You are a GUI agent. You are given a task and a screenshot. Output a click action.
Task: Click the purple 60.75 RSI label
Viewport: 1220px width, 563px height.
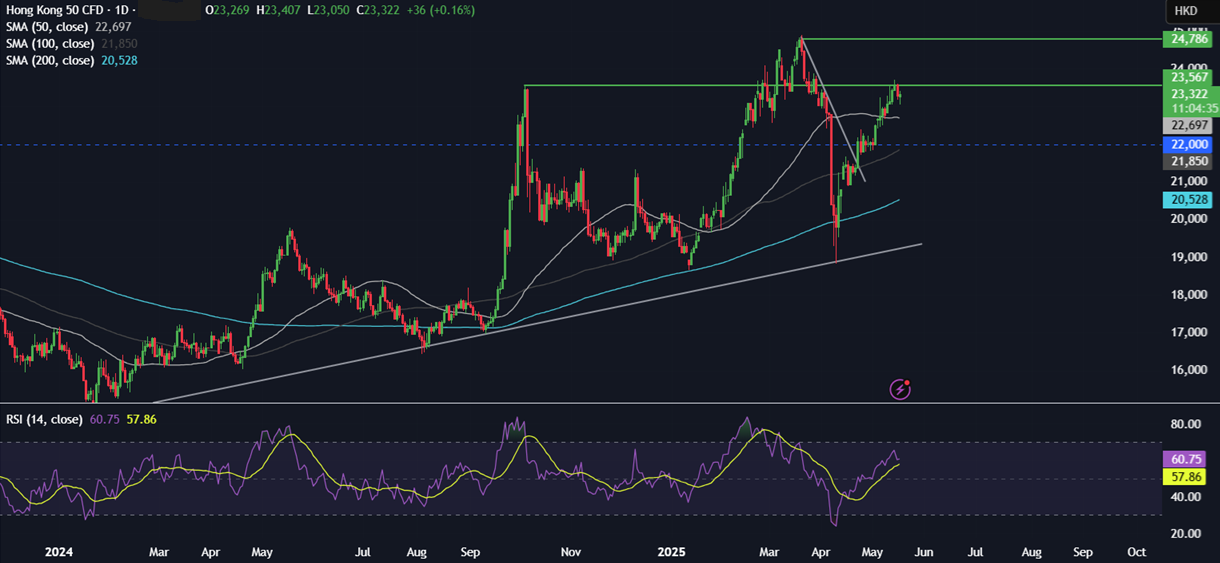point(1185,458)
